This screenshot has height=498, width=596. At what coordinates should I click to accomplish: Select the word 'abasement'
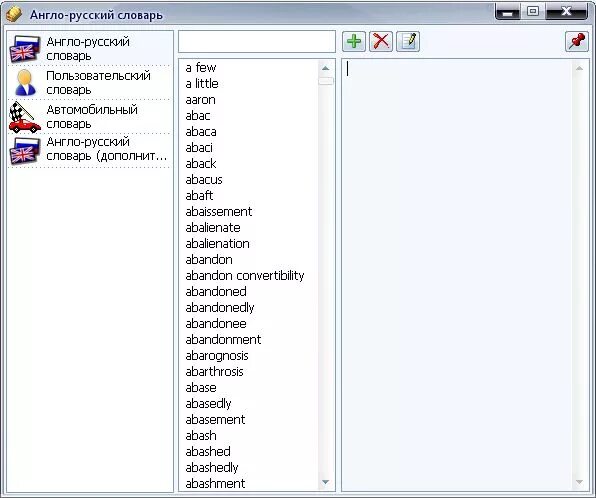(x=215, y=419)
